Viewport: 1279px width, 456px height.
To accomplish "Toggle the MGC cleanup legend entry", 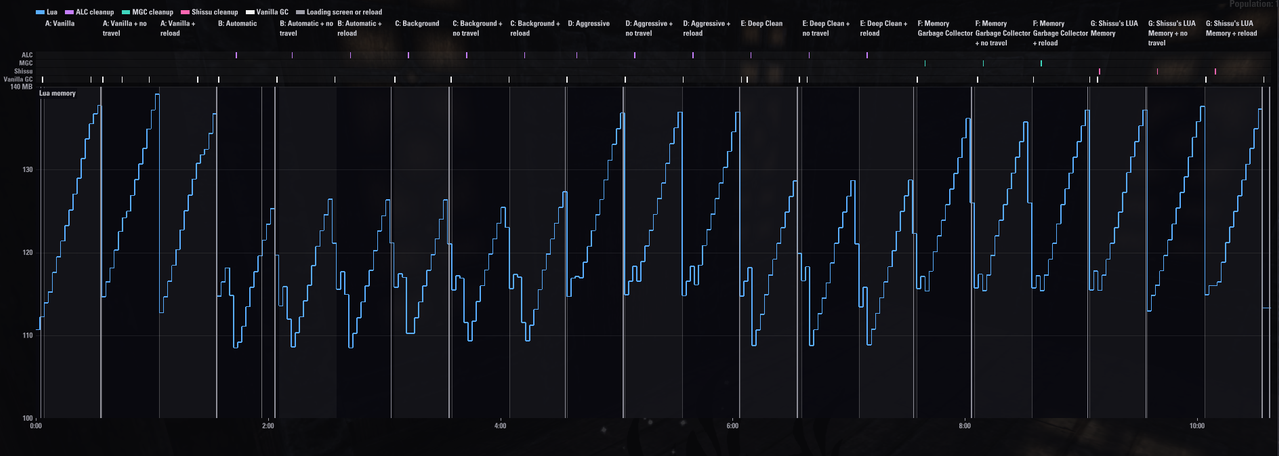I will (146, 12).
